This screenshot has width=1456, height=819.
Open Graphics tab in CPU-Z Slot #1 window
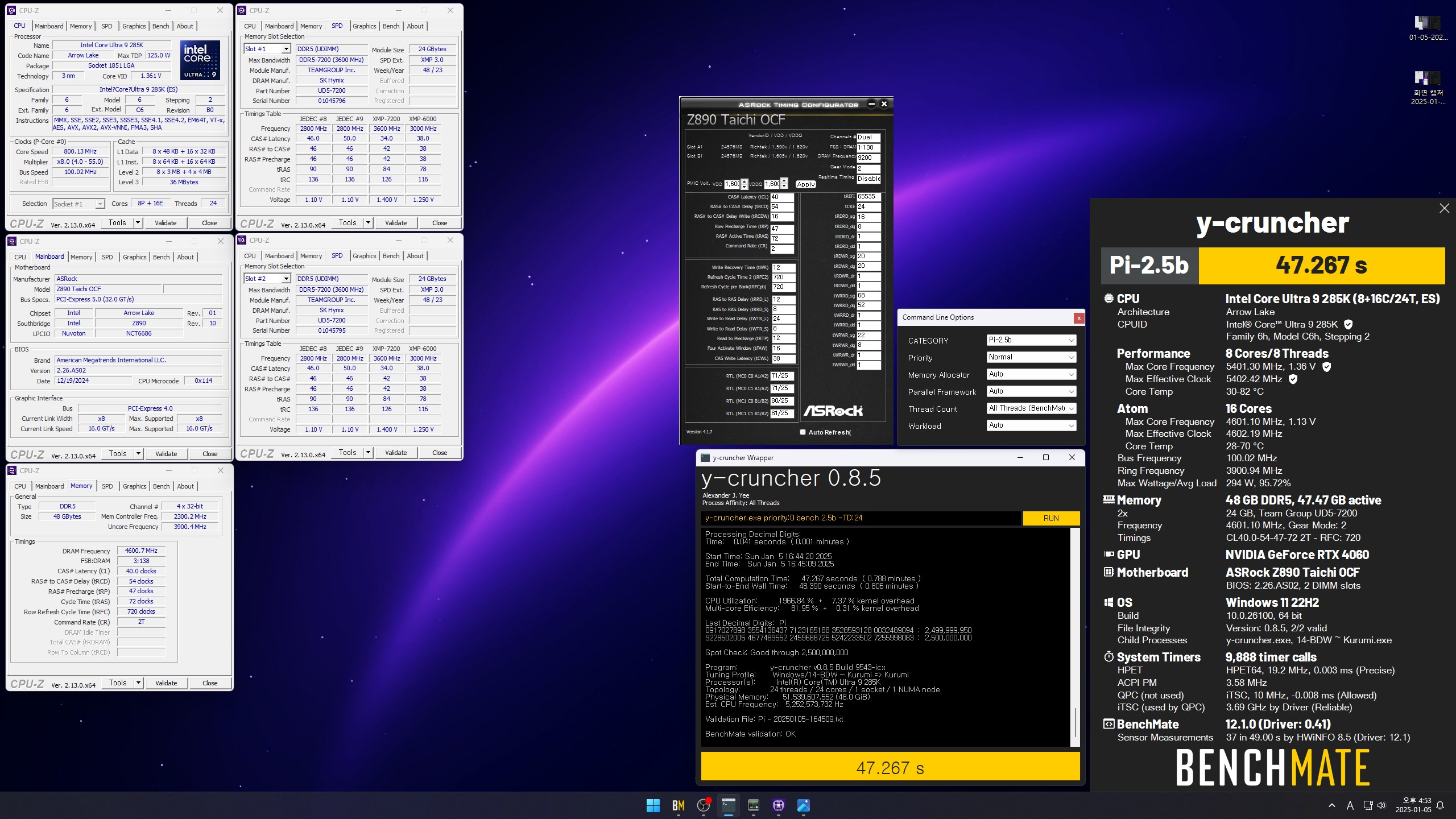point(364,26)
